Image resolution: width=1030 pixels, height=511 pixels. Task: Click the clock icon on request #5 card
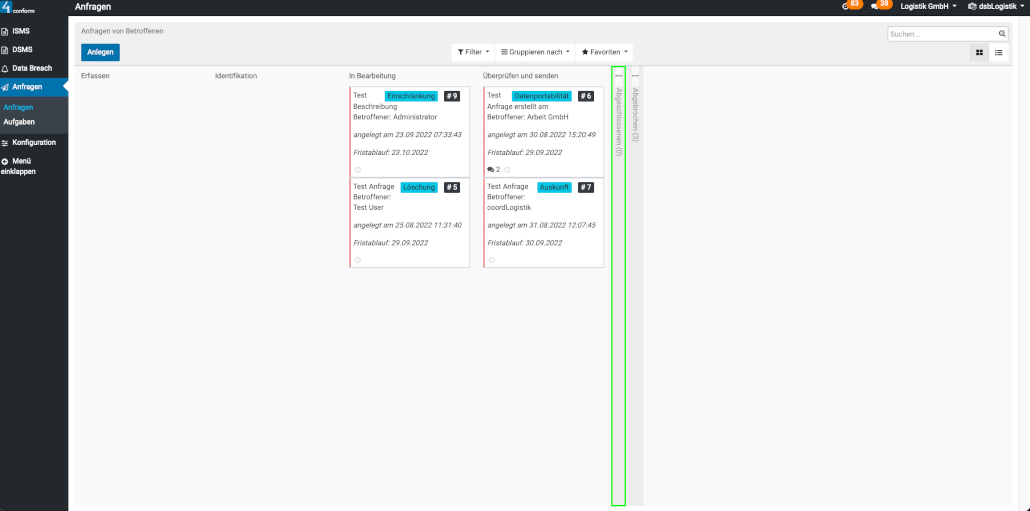coord(357,260)
